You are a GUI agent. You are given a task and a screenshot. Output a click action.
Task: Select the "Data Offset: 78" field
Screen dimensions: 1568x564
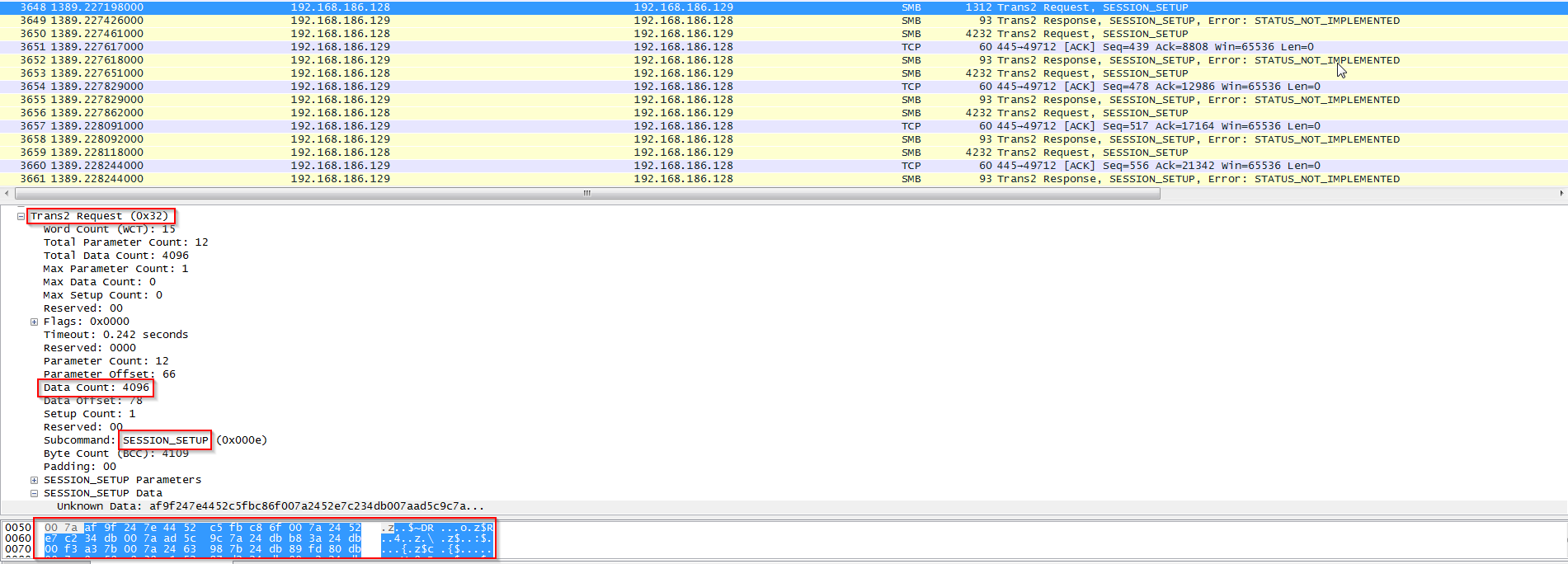pos(93,401)
